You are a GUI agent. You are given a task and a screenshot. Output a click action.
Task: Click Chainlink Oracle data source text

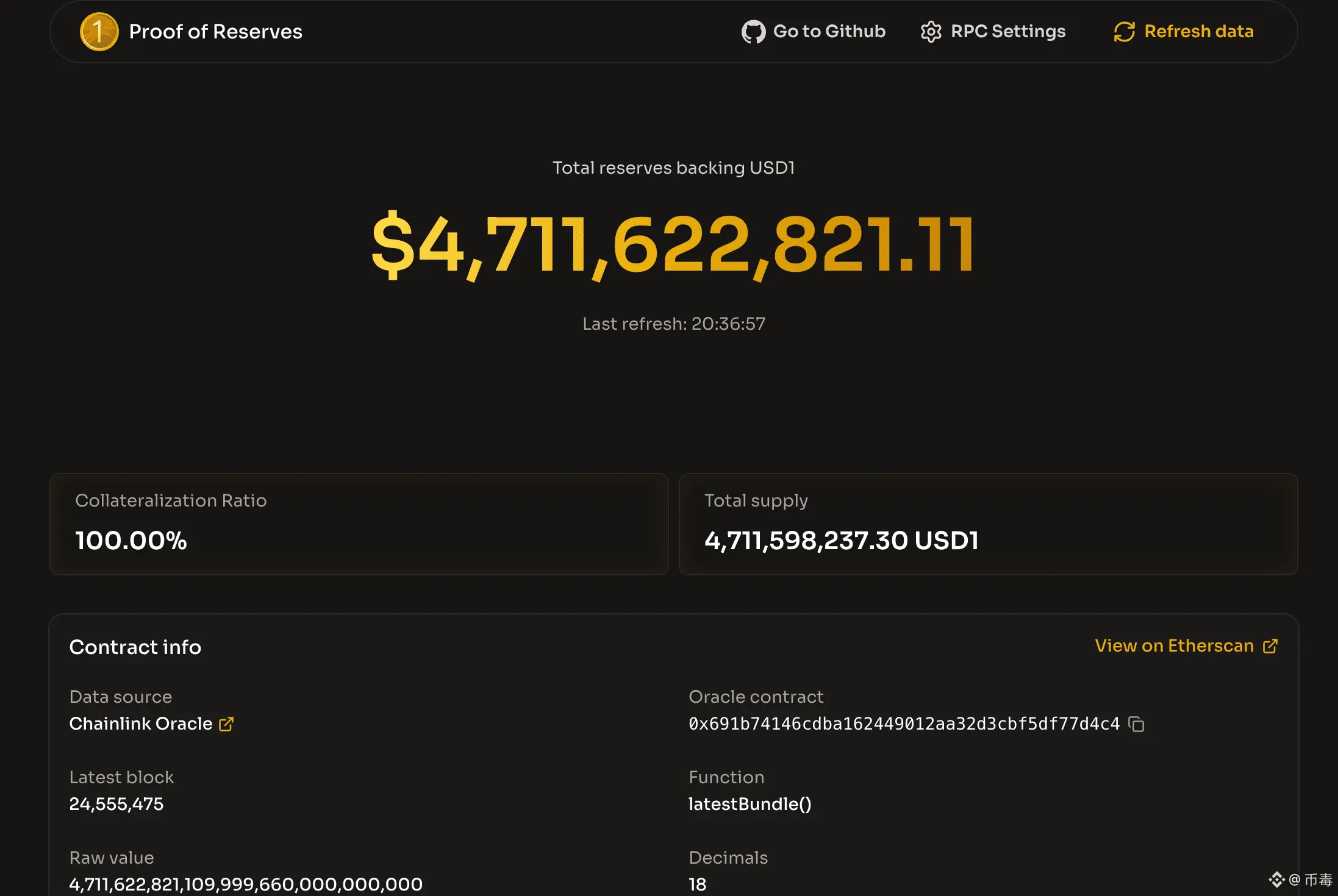click(x=140, y=724)
